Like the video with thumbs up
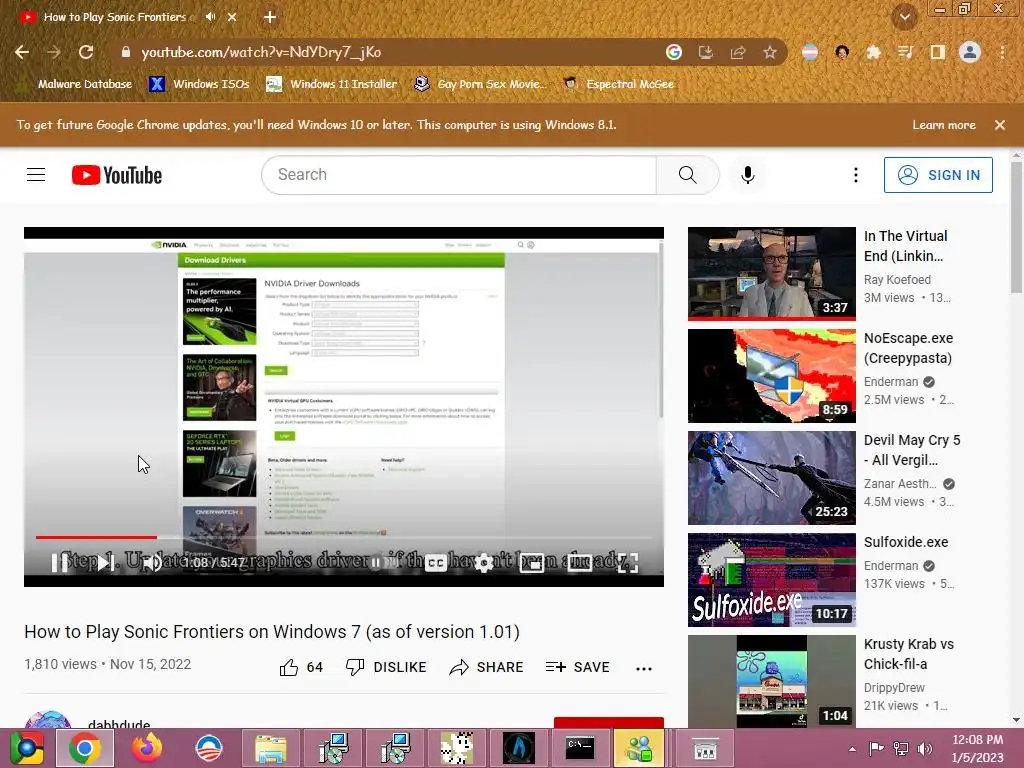 pos(301,667)
